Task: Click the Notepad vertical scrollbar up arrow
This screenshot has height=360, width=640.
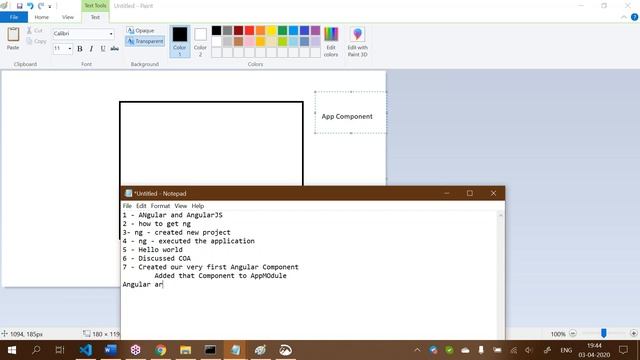Action: (500, 215)
